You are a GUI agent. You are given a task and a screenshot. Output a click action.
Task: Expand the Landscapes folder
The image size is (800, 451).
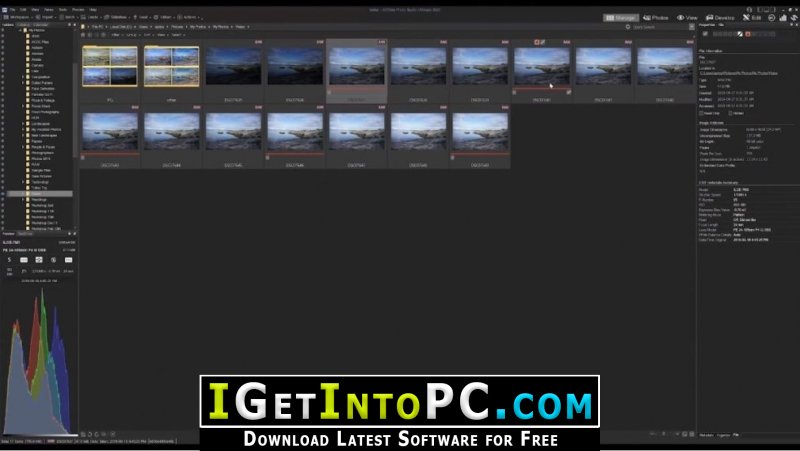click(23, 123)
